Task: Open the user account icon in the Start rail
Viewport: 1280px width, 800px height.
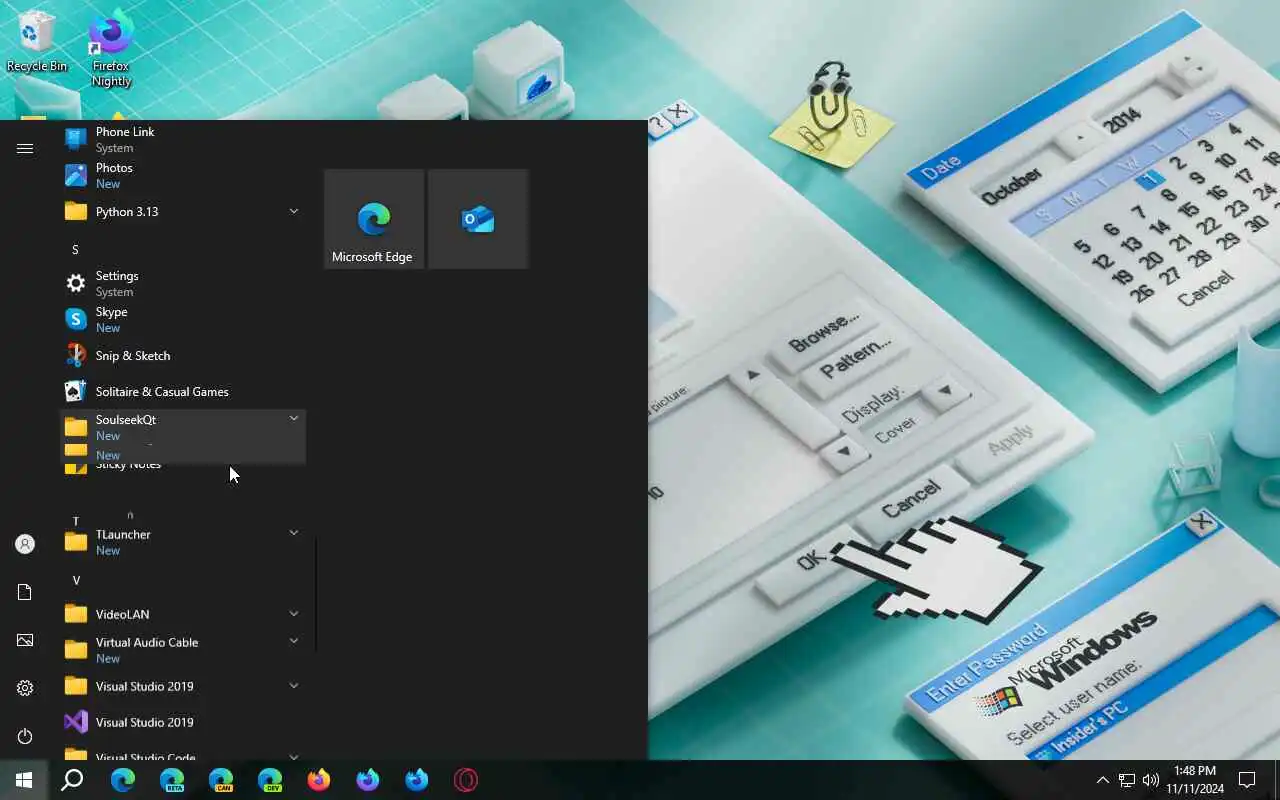Action: (x=25, y=544)
